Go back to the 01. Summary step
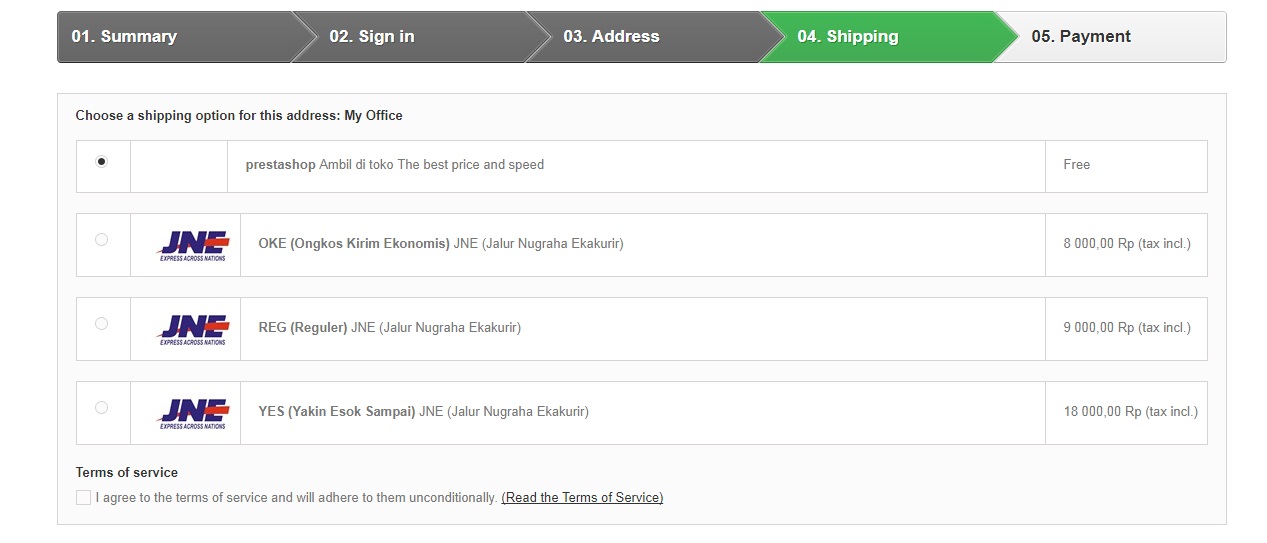Image resolution: width=1267 pixels, height=543 pixels. pyautogui.click(x=124, y=37)
